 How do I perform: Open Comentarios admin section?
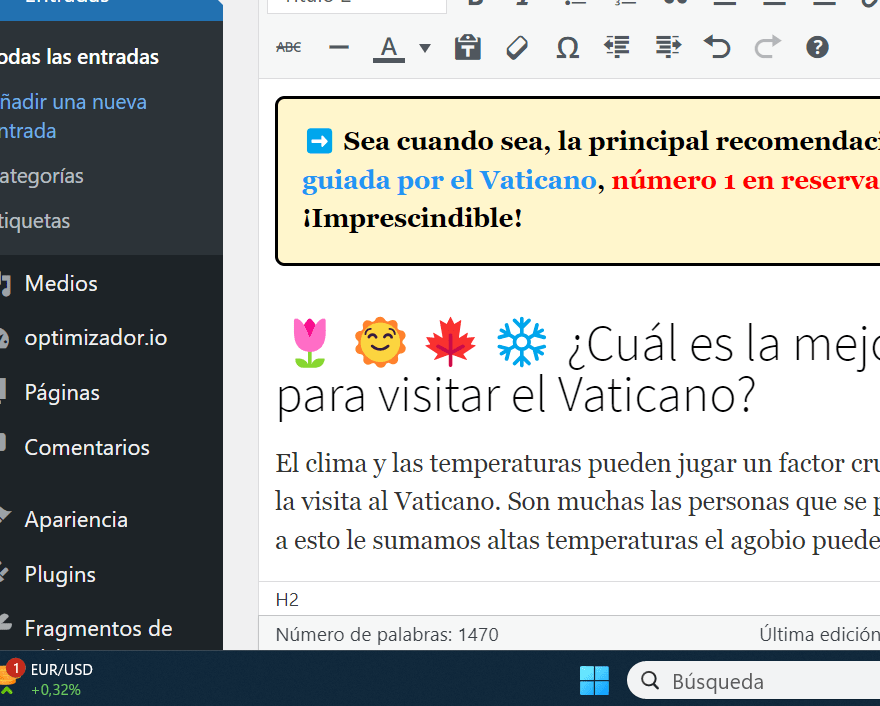(x=87, y=447)
